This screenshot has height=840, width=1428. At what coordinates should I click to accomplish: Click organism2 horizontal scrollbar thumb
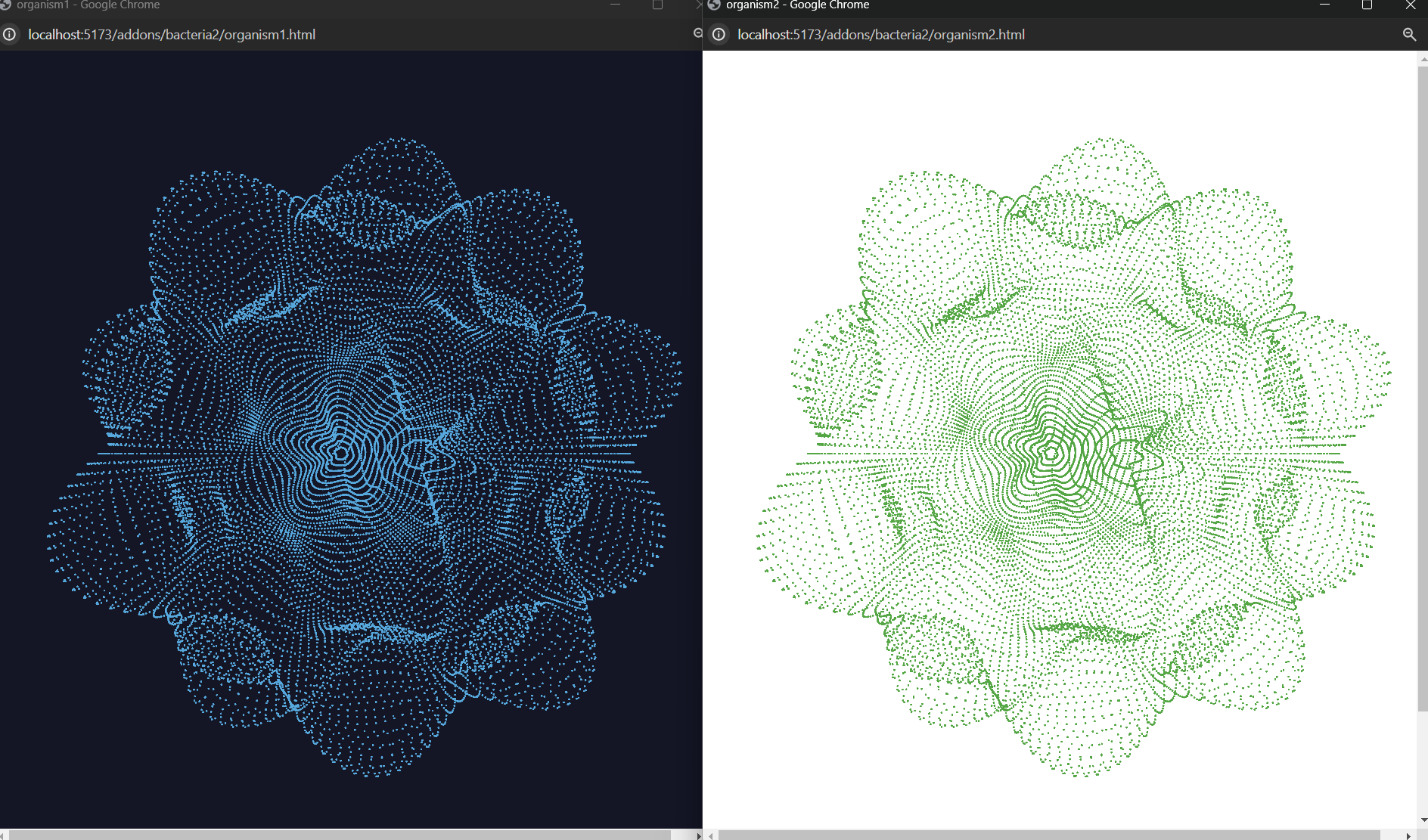tap(1048, 835)
